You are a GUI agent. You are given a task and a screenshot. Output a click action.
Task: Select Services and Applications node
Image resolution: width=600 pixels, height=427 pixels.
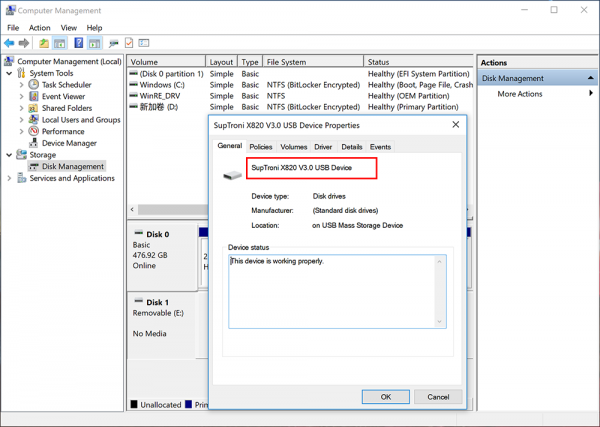72,178
